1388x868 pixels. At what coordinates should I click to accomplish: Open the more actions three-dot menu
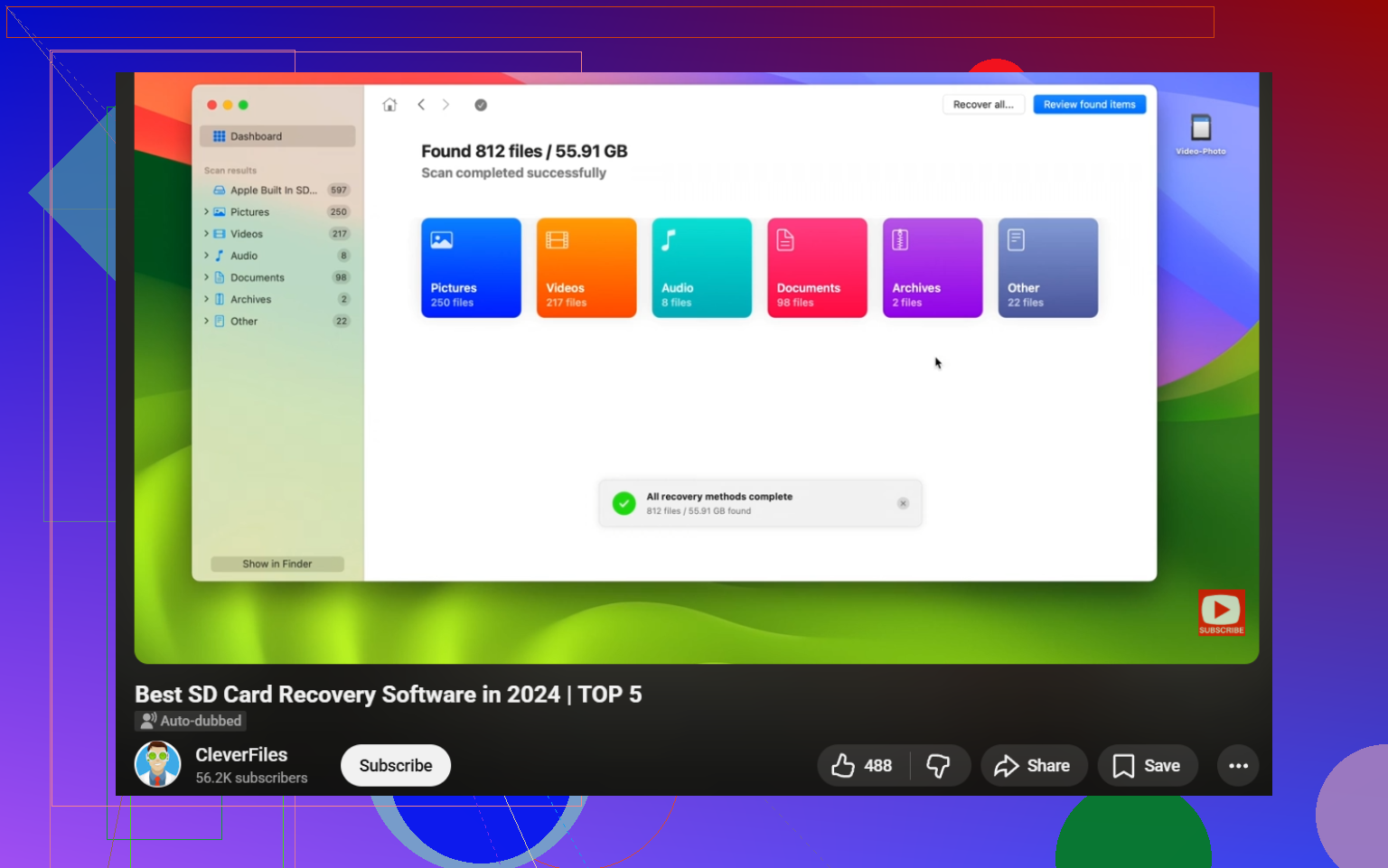pyautogui.click(x=1238, y=766)
